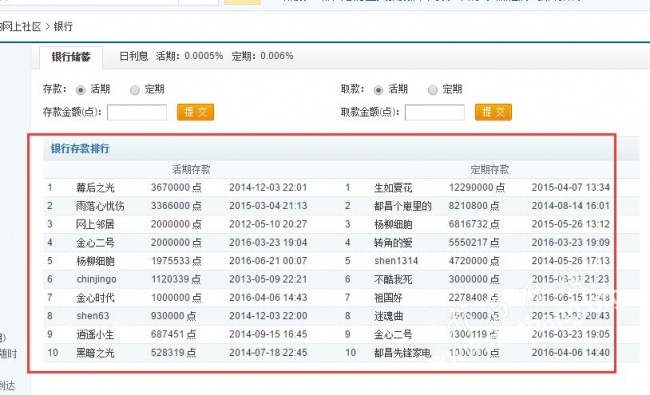Select 活期 radio for 存款
The width and height of the screenshot is (650, 395).
(80, 90)
